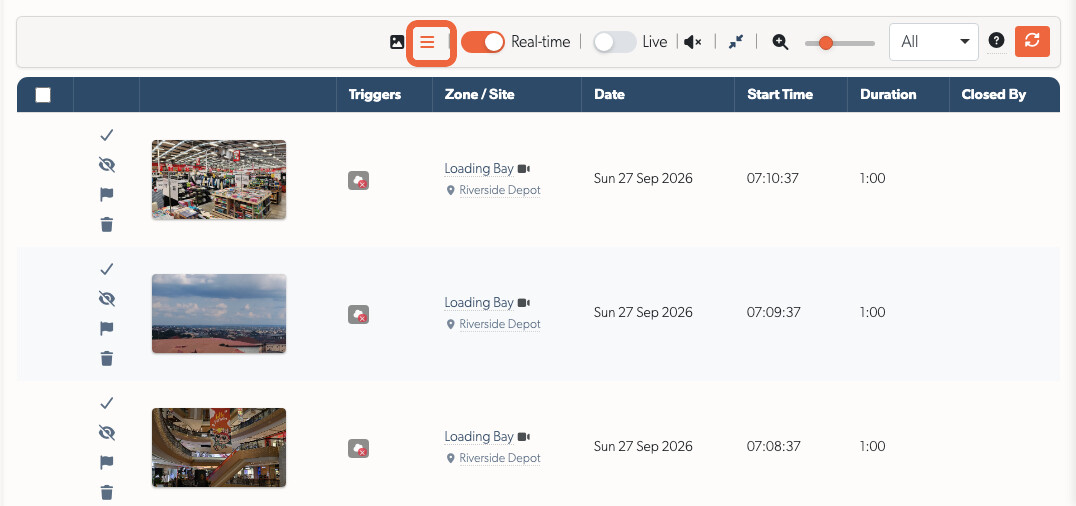Sort by Triggers column header
The height and width of the screenshot is (506, 1076).
coord(375,95)
